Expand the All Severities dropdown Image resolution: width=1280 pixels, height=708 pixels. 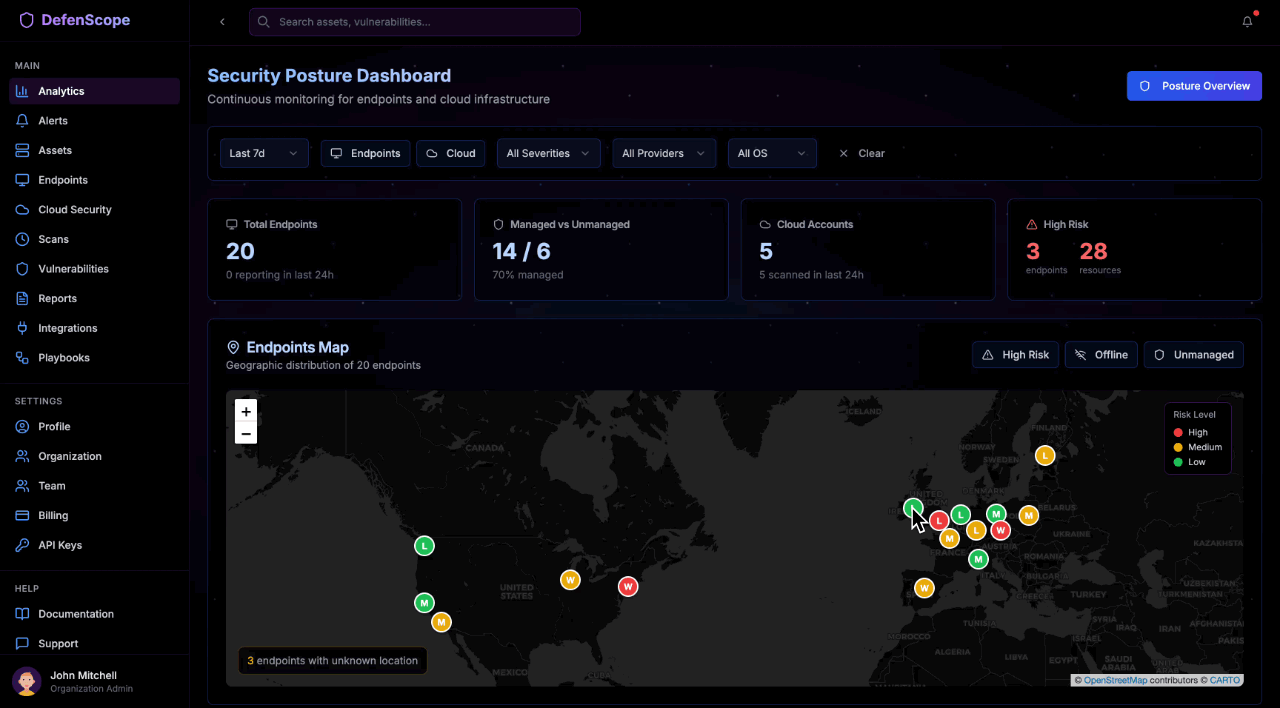pyautogui.click(x=548, y=153)
